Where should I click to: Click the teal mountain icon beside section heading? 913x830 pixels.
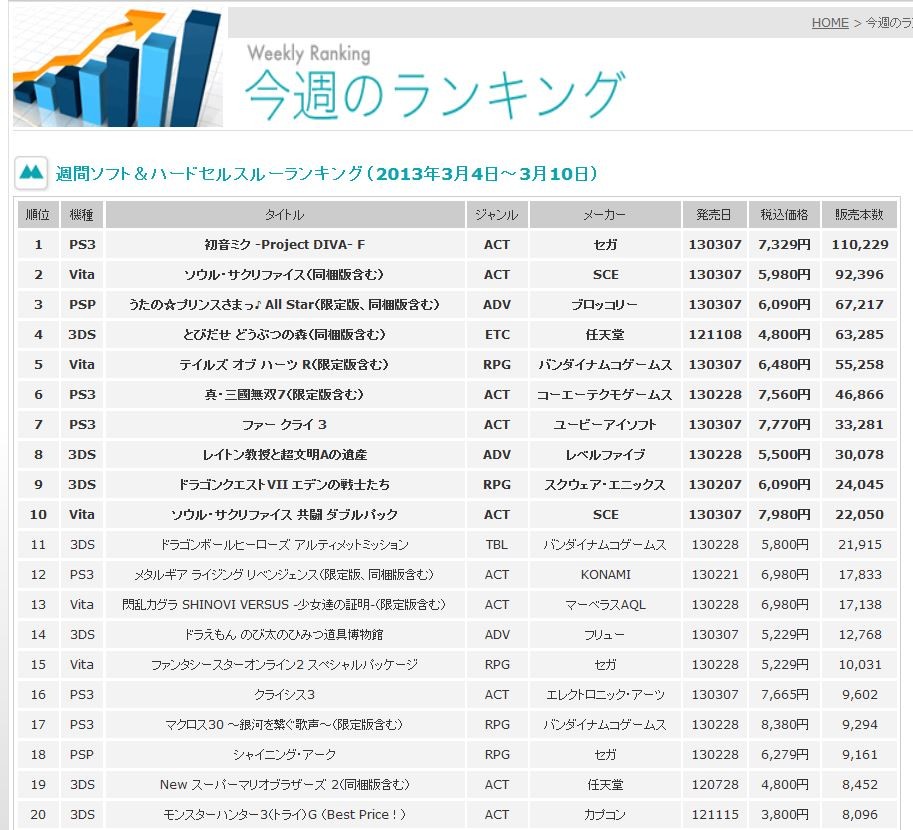coord(31,173)
